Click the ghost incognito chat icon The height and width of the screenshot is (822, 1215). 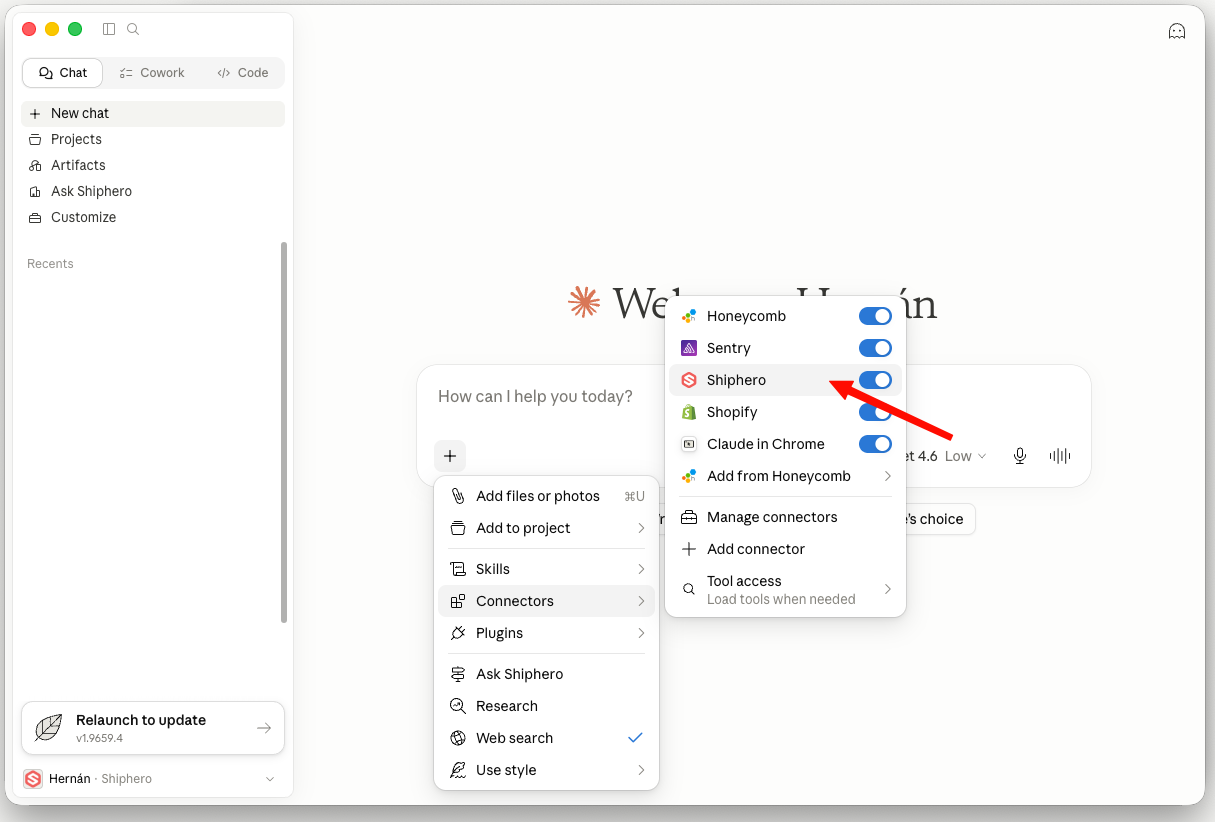coord(1177,31)
